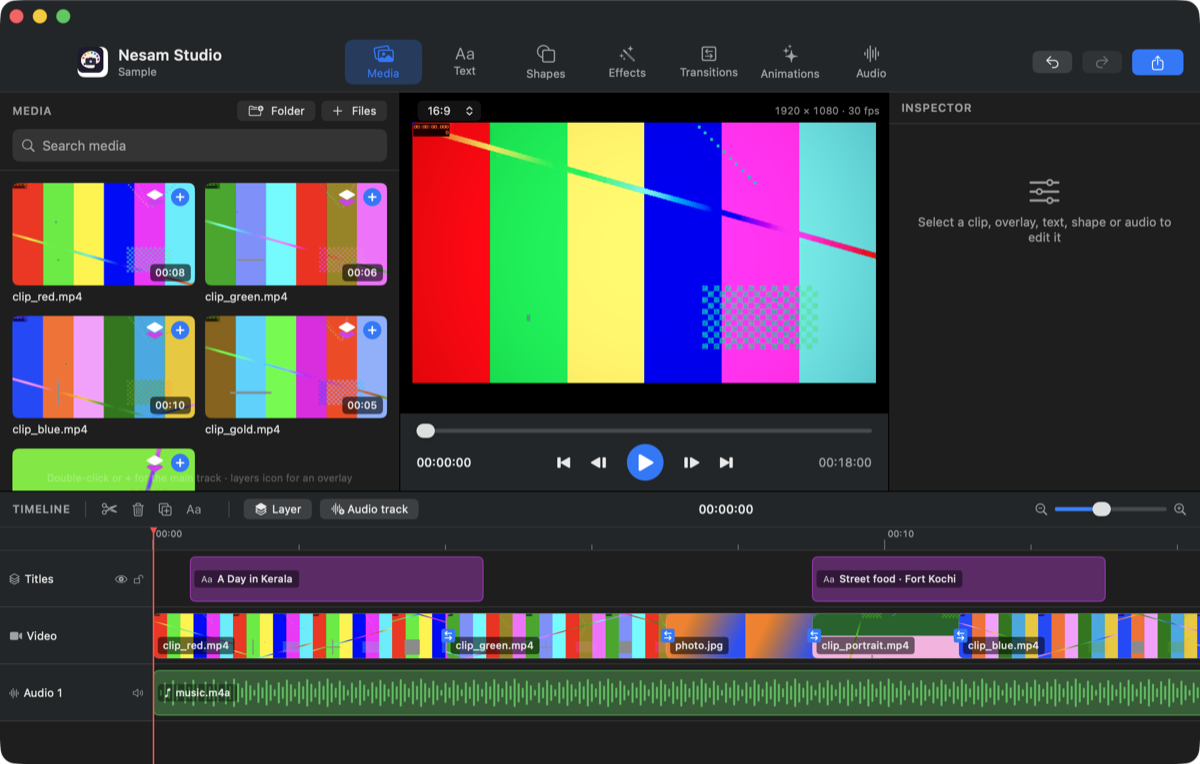Screen dimensions: 1200x764
Task: Add clip_blue.mp4 with its plus icon
Action: coord(180,330)
